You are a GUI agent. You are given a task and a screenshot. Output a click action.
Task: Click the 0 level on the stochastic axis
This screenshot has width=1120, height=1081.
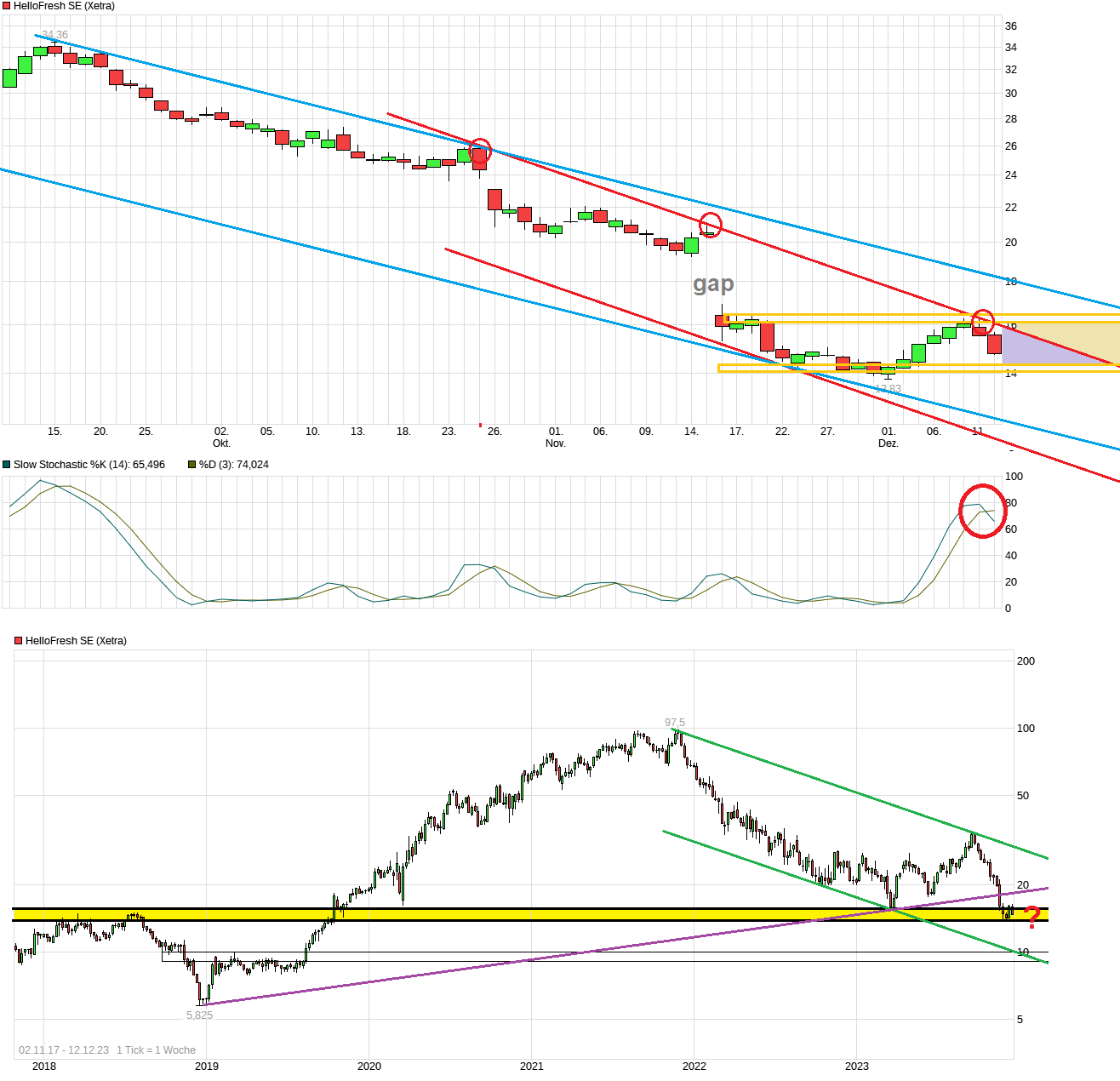point(1008,609)
